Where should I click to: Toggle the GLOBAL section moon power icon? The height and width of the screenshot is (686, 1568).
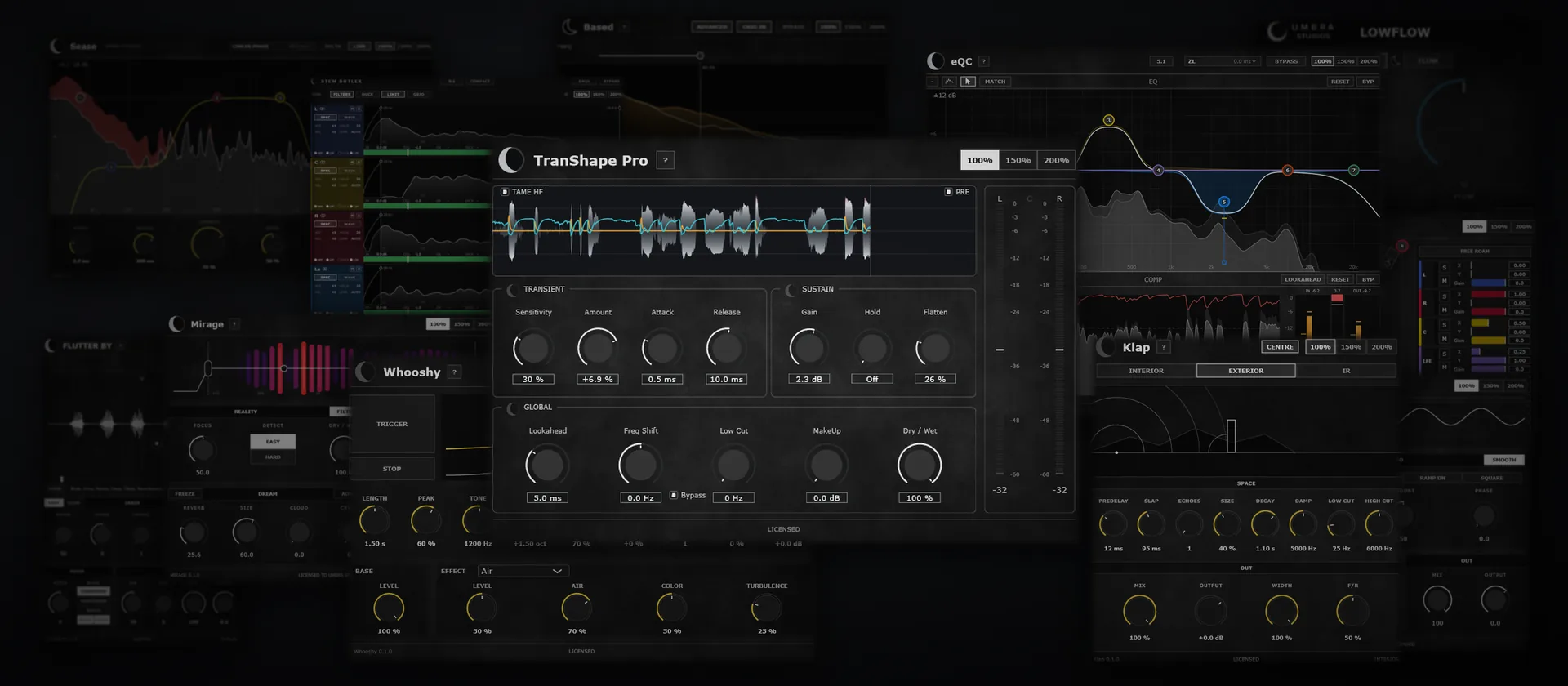(x=512, y=408)
